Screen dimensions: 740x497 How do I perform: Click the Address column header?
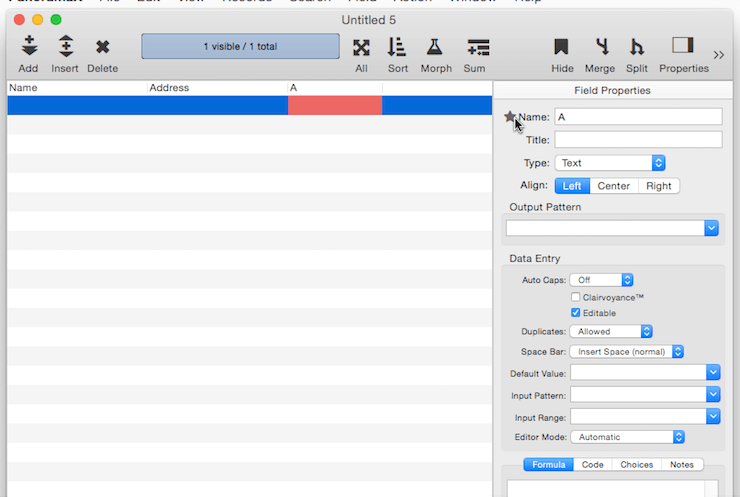(218, 88)
